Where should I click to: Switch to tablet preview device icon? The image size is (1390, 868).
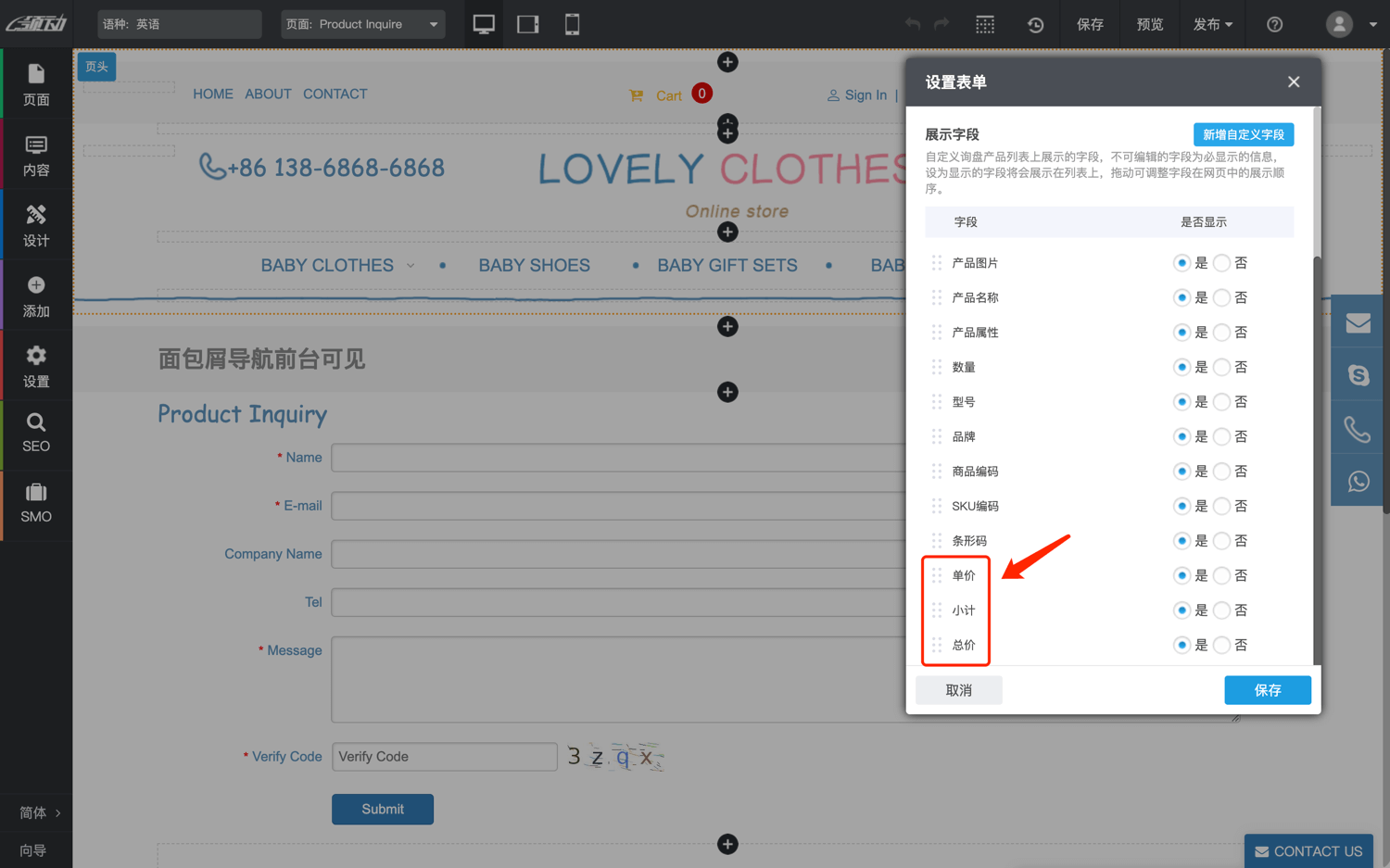pyautogui.click(x=528, y=24)
